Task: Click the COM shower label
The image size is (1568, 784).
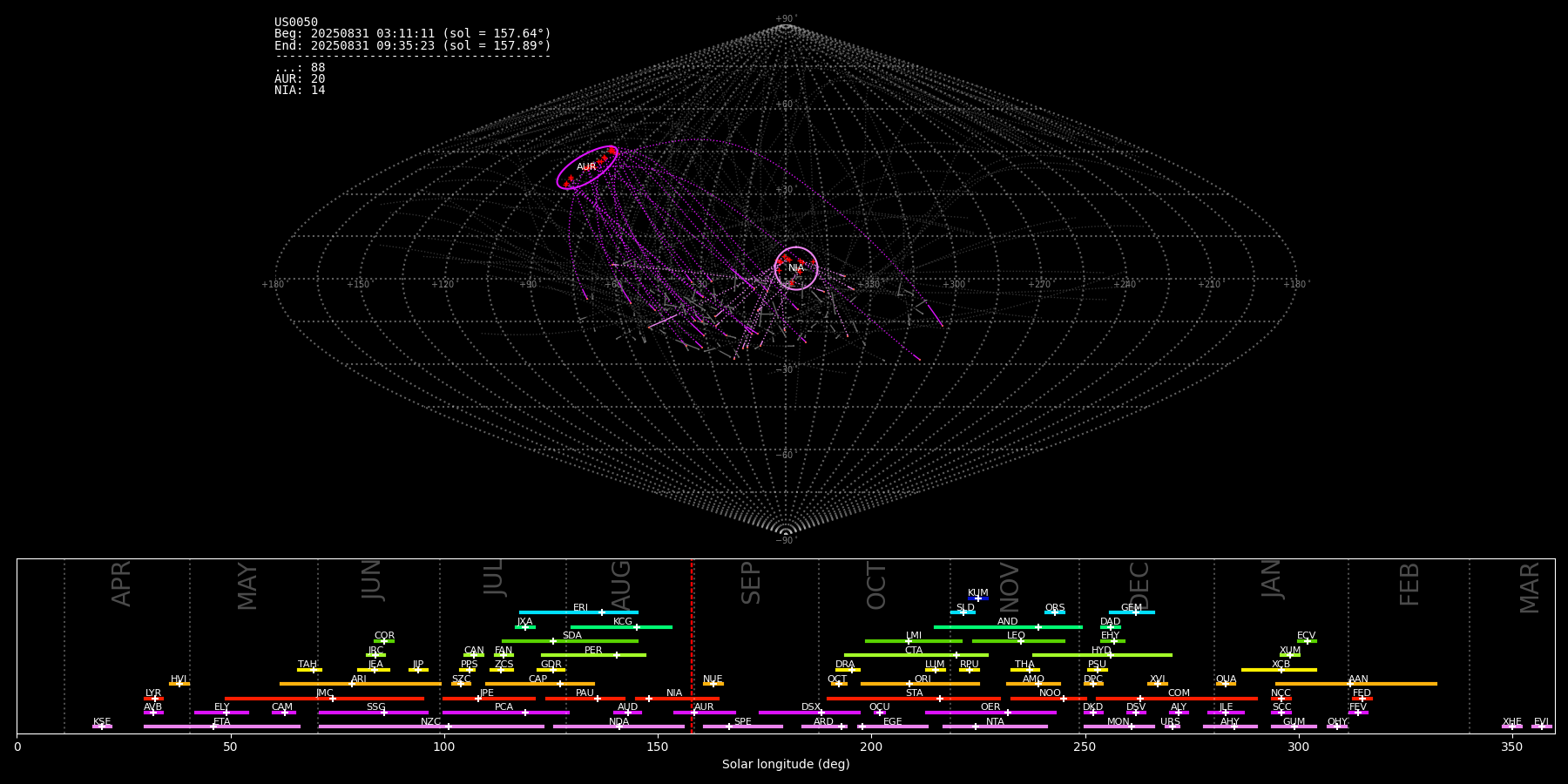Action: click(x=1179, y=693)
